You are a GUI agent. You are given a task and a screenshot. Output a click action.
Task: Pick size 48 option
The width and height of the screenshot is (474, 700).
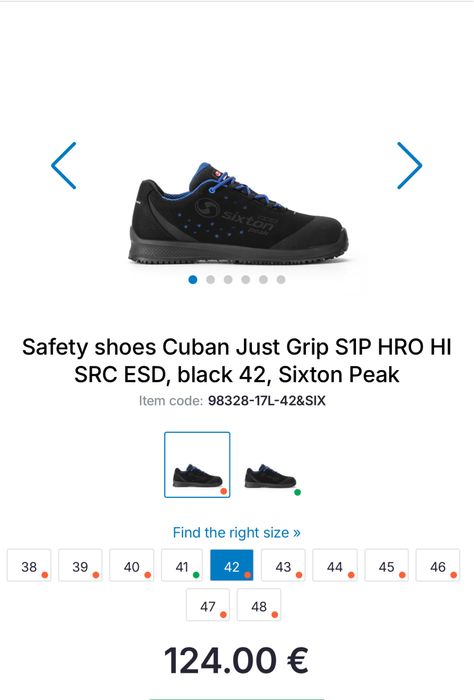(x=259, y=605)
